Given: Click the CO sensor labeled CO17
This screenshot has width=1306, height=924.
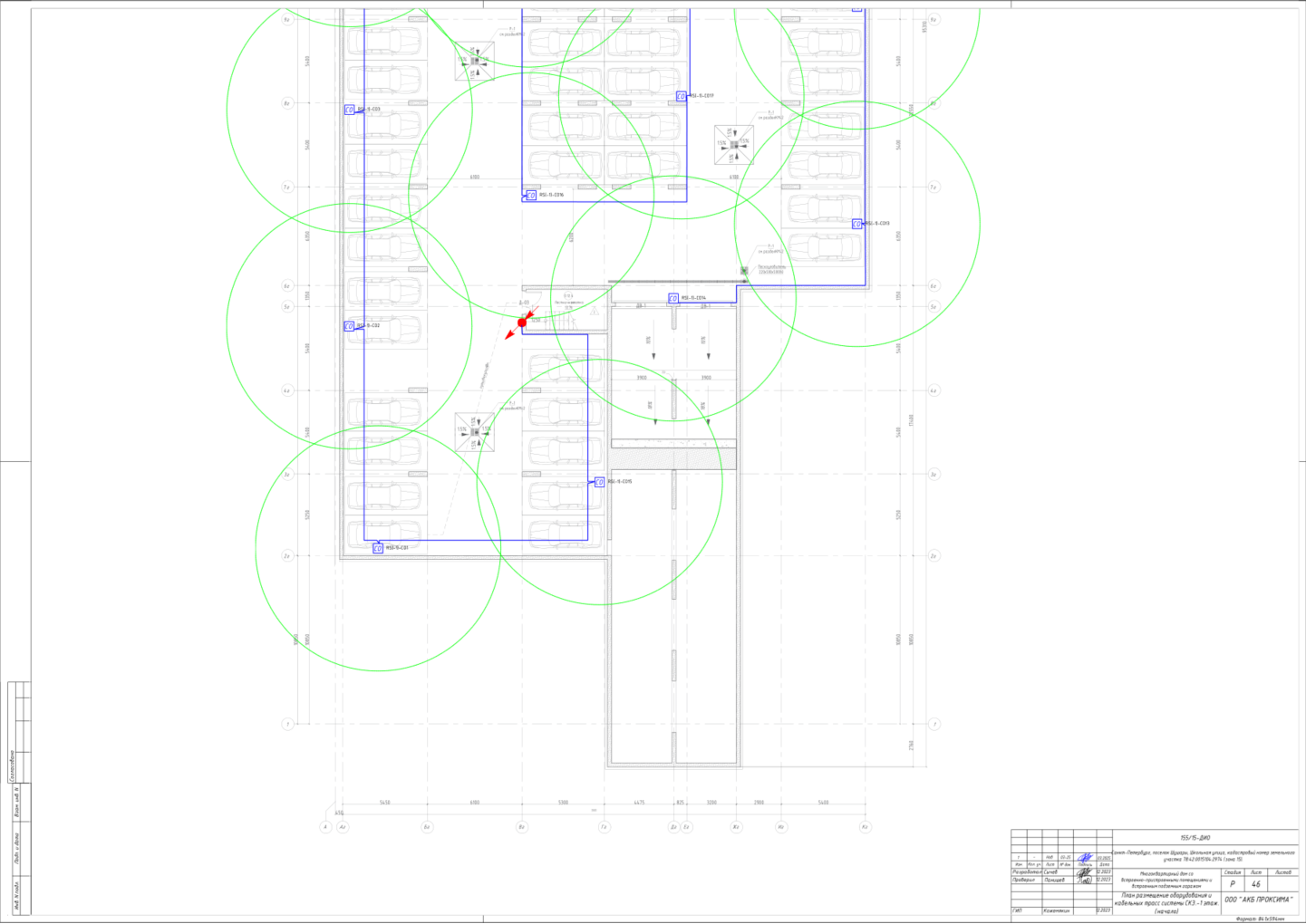Looking at the screenshot, I should pyautogui.click(x=681, y=96).
